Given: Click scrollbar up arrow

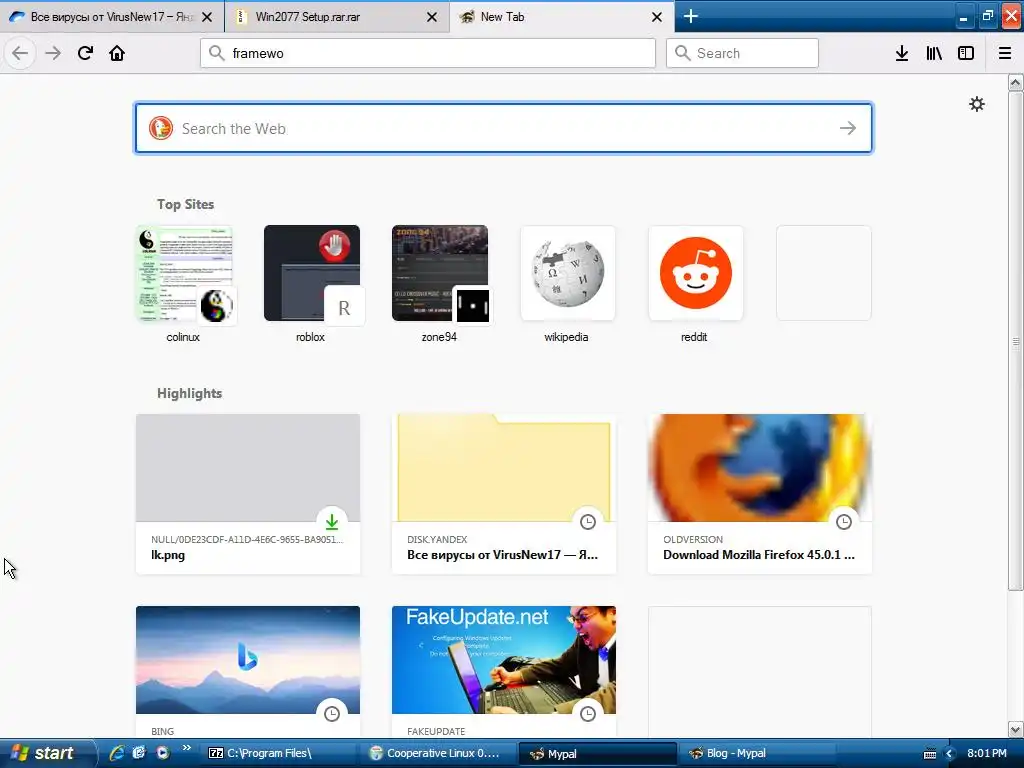Looking at the screenshot, I should (x=1015, y=83).
